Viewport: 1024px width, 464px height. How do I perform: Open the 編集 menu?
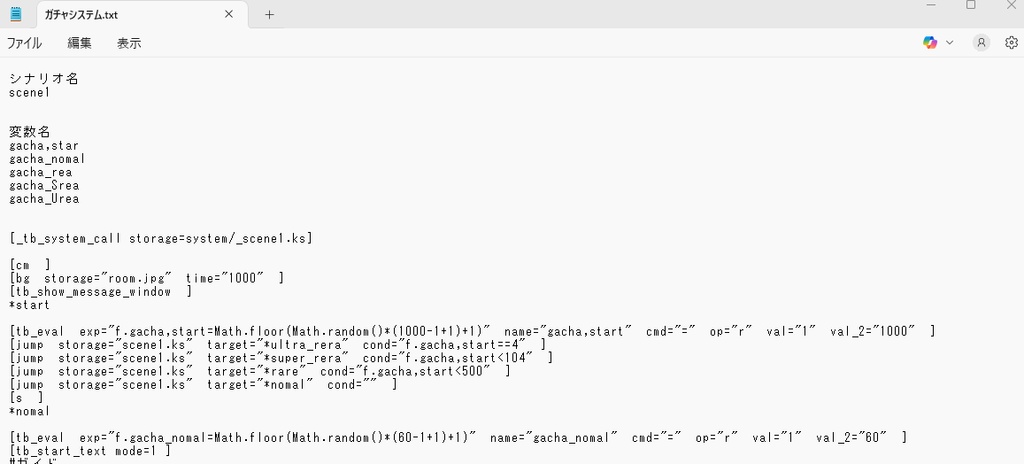[x=80, y=43]
